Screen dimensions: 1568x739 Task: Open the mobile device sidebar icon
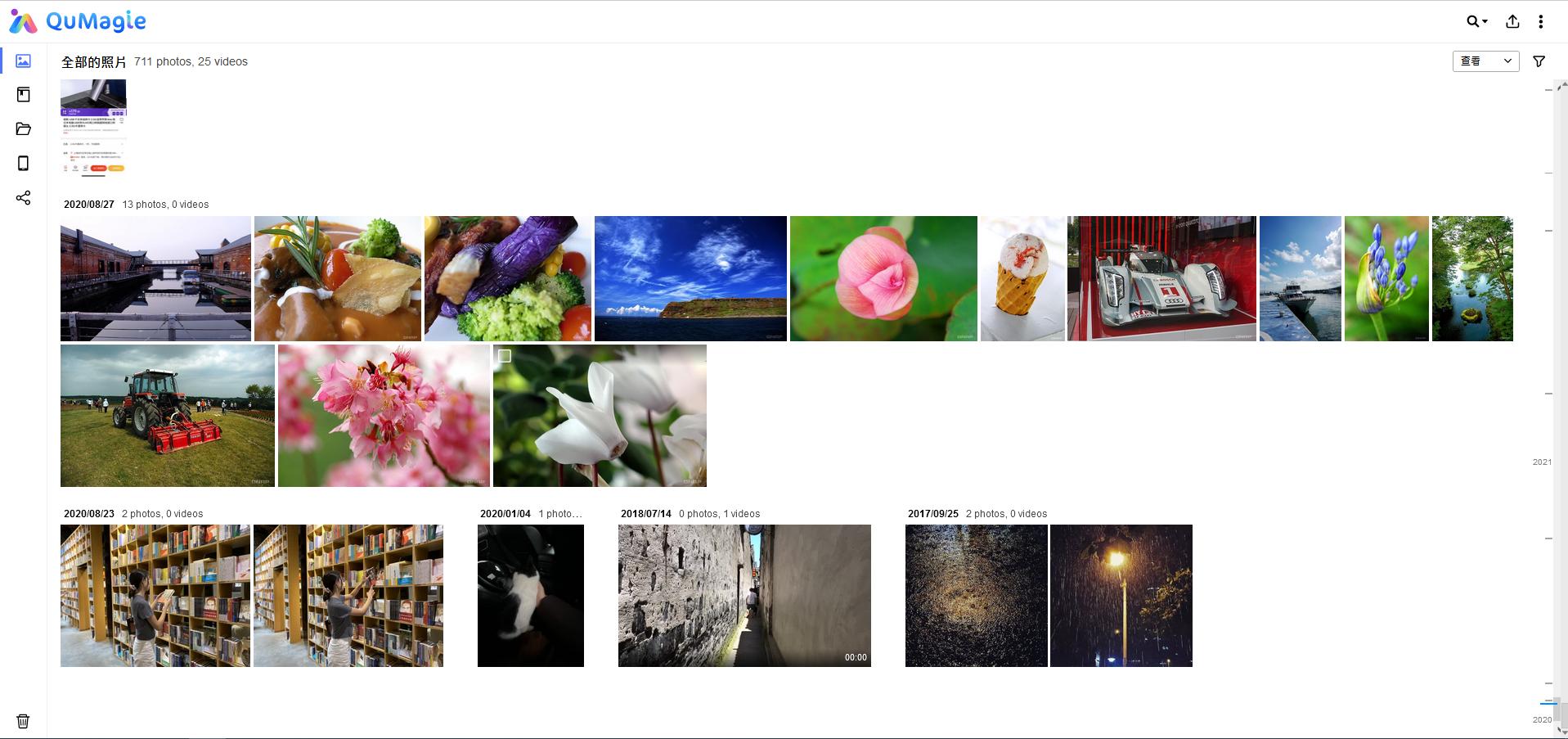coord(23,164)
